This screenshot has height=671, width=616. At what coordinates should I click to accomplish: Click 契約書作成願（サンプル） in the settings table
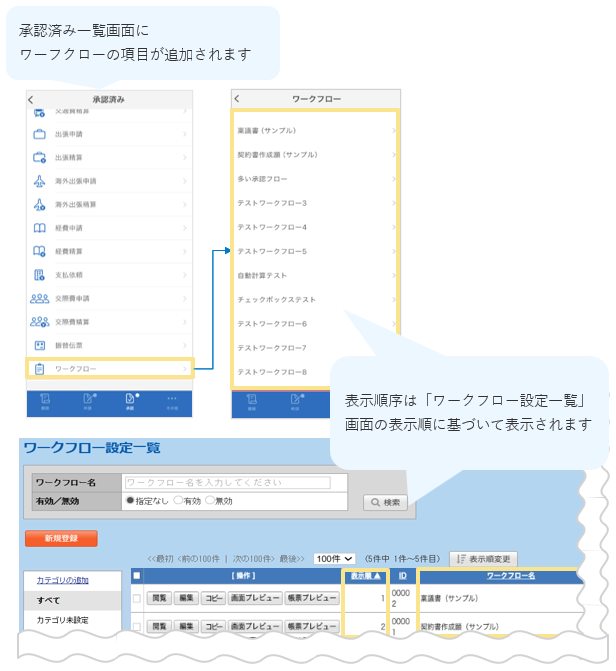pos(459,626)
